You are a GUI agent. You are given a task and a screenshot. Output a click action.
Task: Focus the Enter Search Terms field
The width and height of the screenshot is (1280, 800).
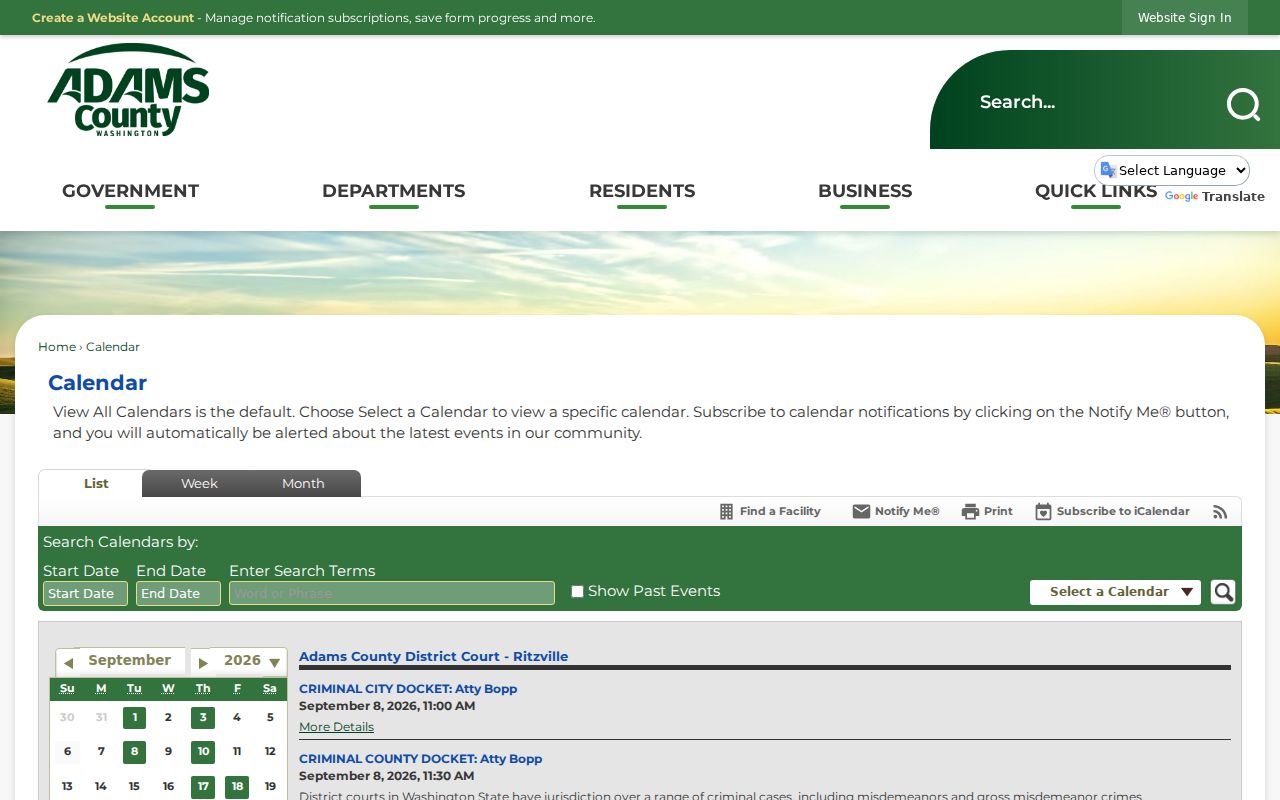click(392, 593)
